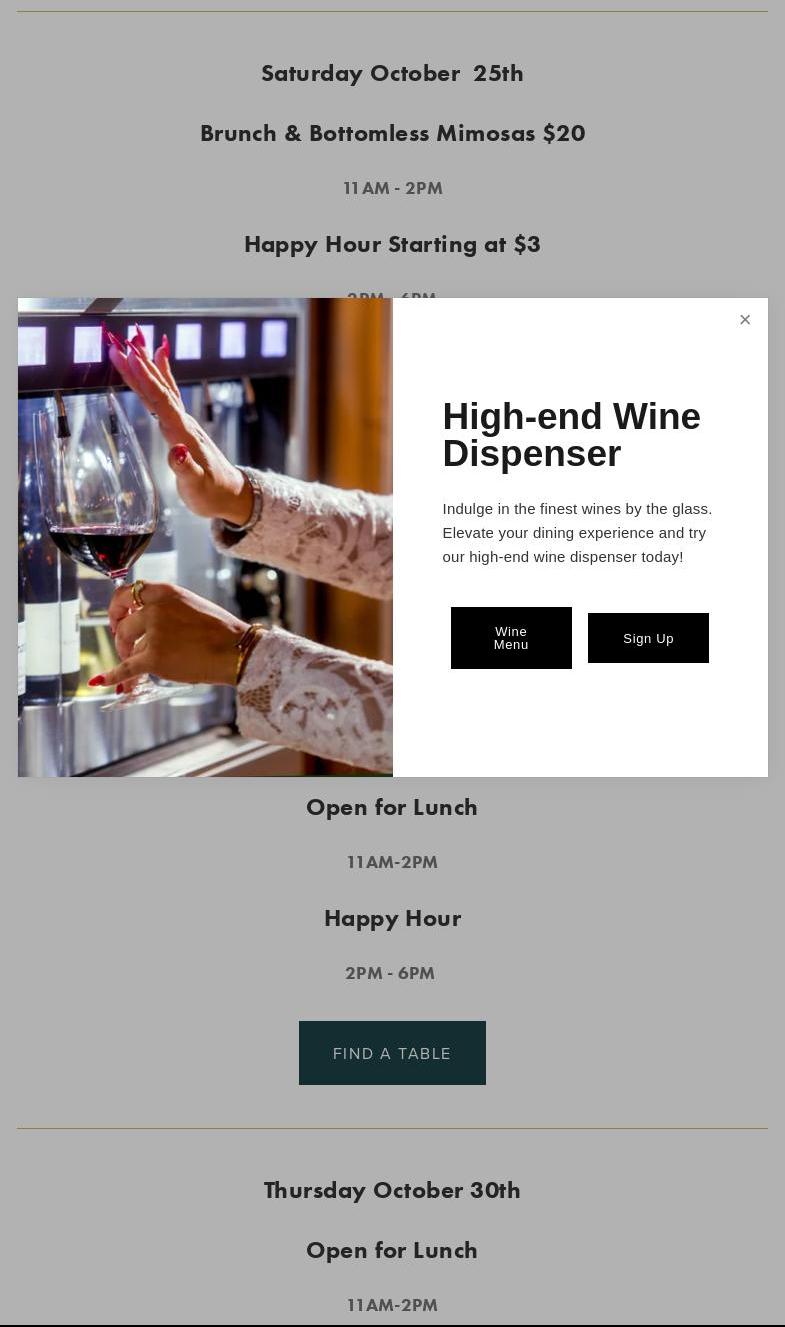
Task: Click the wine dispenser photo in popup
Action: [205, 537]
